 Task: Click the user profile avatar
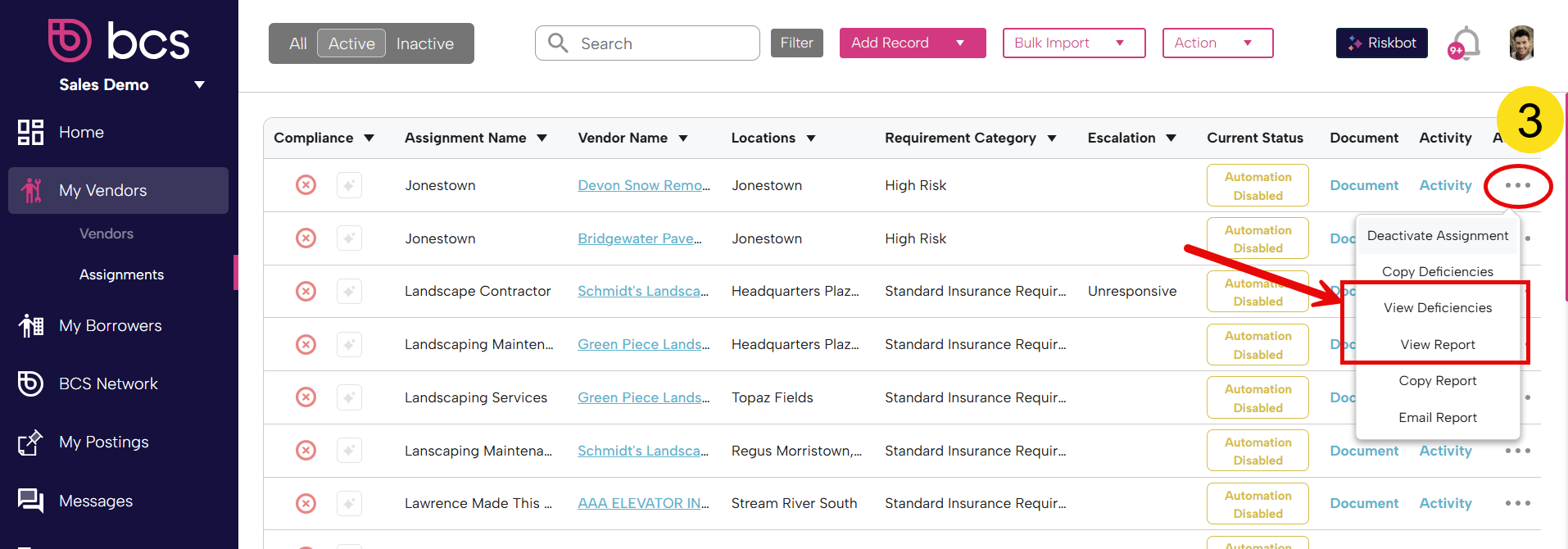(x=1520, y=43)
